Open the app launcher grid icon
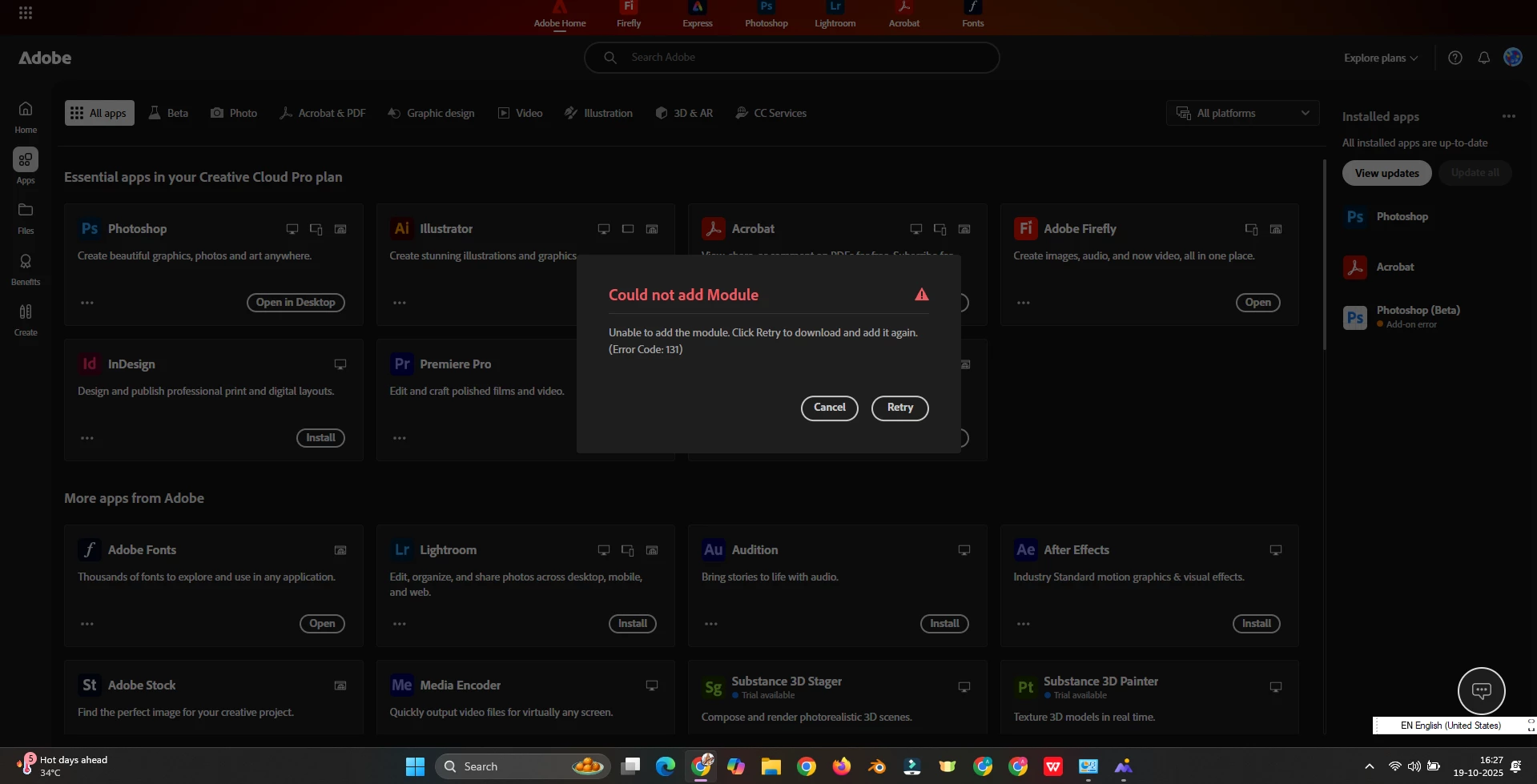The height and width of the screenshot is (784, 1537). click(x=26, y=13)
